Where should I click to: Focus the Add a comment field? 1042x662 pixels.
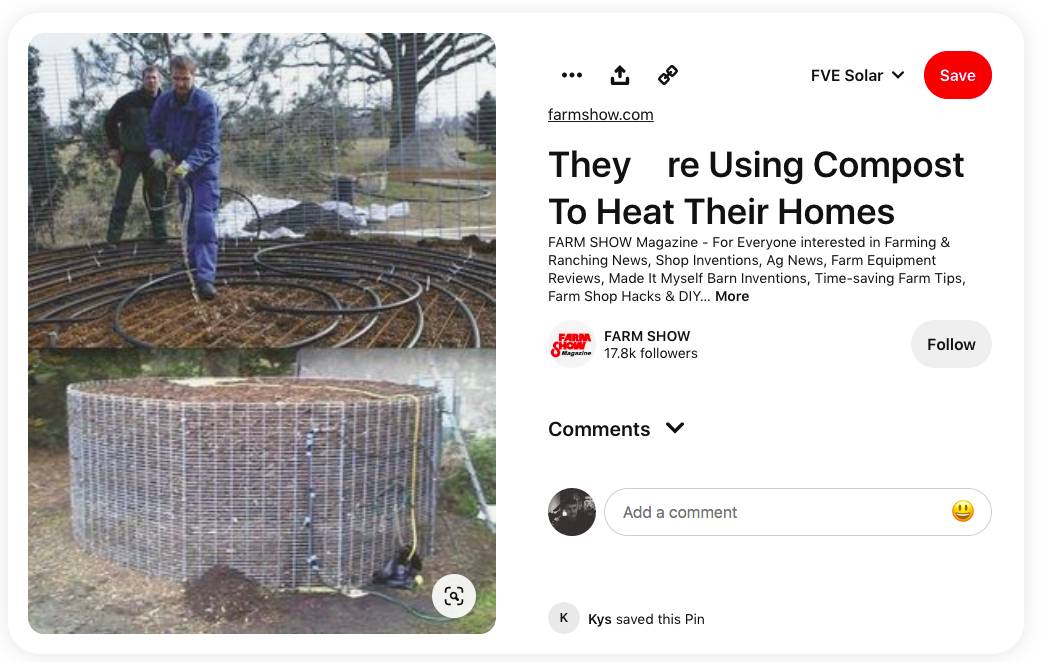click(x=797, y=512)
